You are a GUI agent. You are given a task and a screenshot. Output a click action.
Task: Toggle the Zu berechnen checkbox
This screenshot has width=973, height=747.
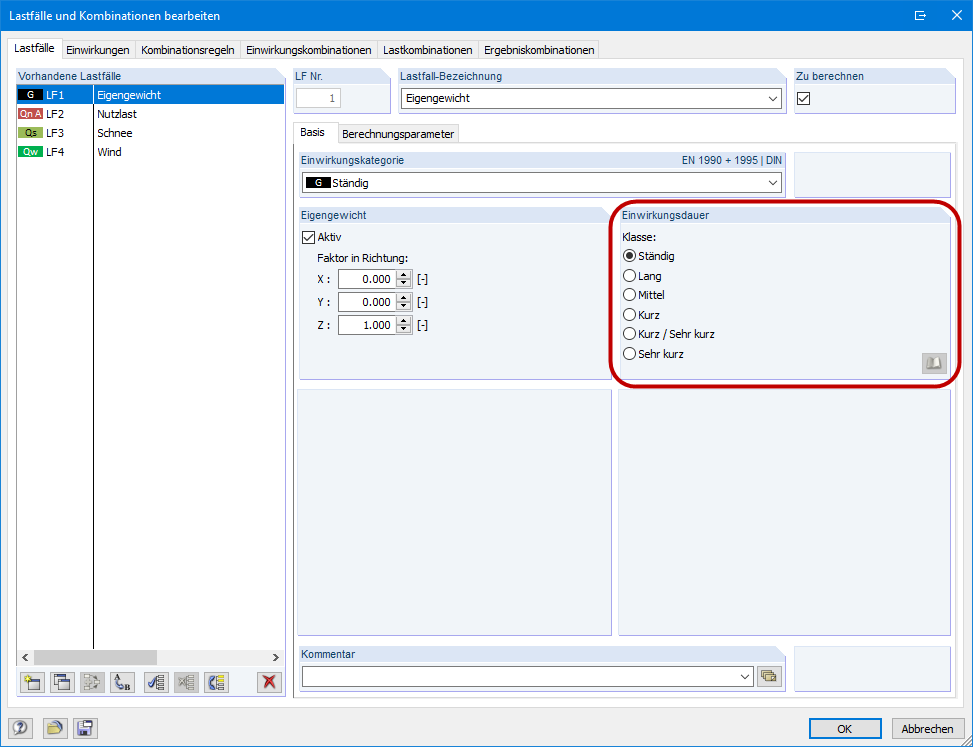tap(804, 99)
